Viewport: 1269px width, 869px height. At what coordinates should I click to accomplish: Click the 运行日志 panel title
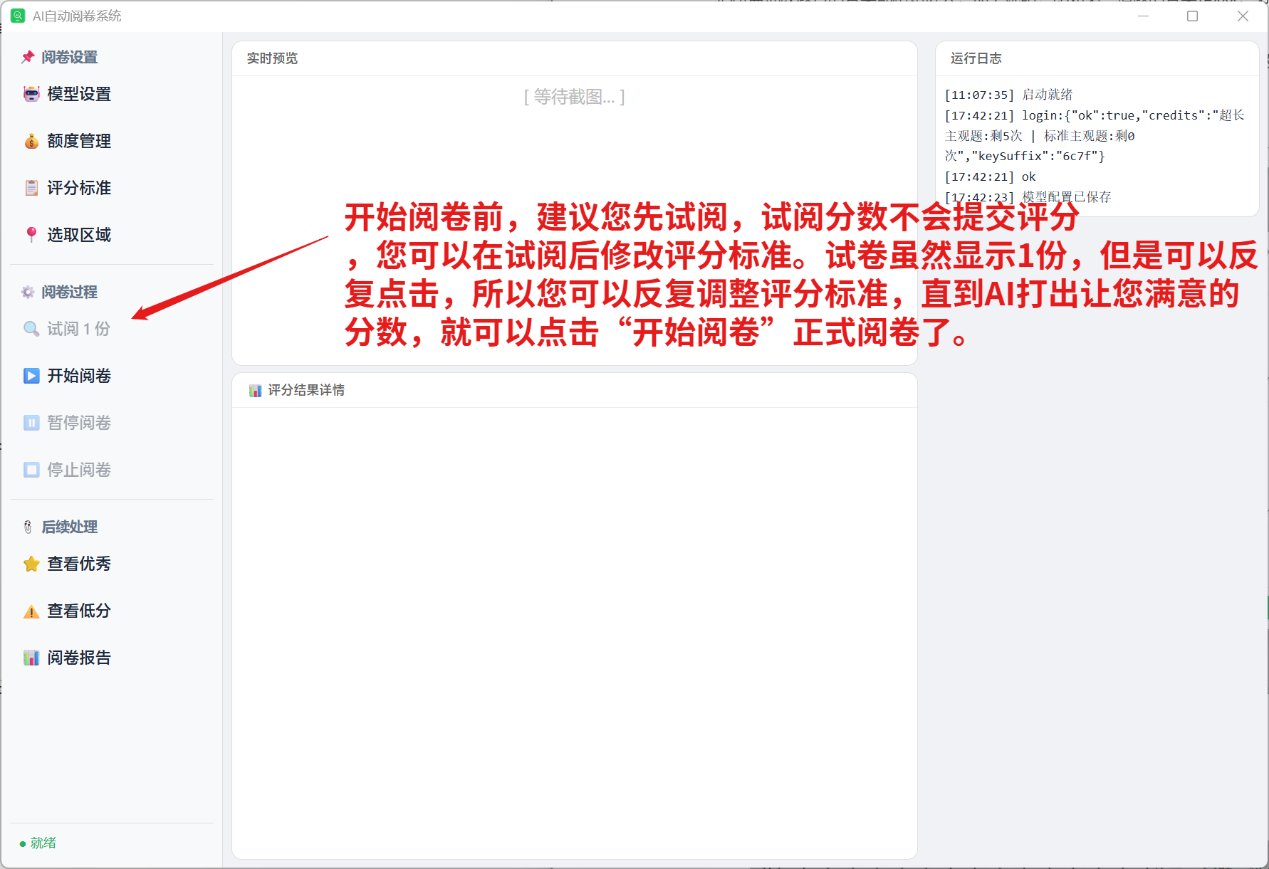click(976, 58)
